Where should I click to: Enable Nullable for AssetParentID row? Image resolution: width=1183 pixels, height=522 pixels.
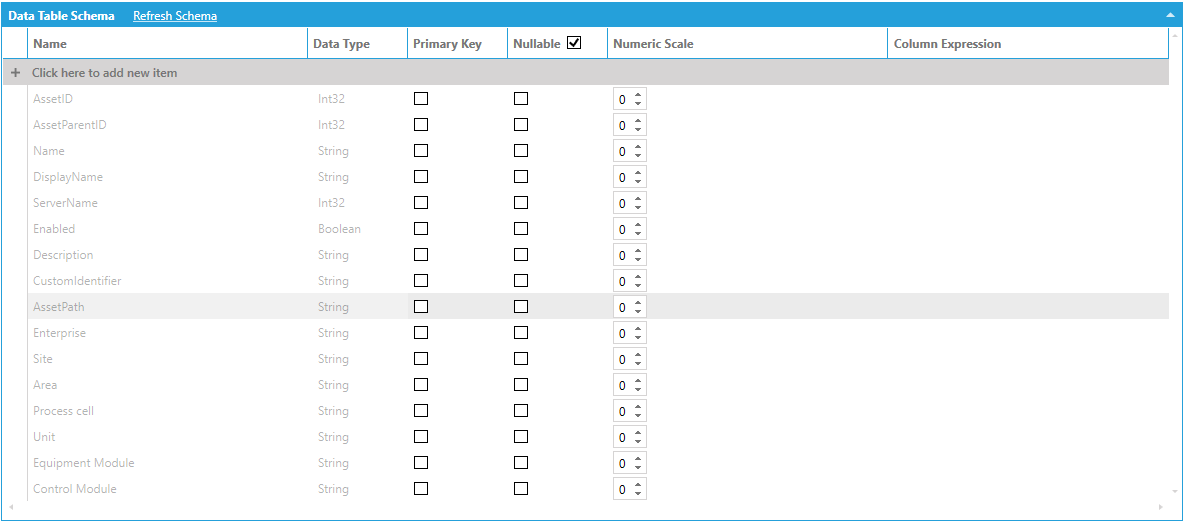point(521,125)
